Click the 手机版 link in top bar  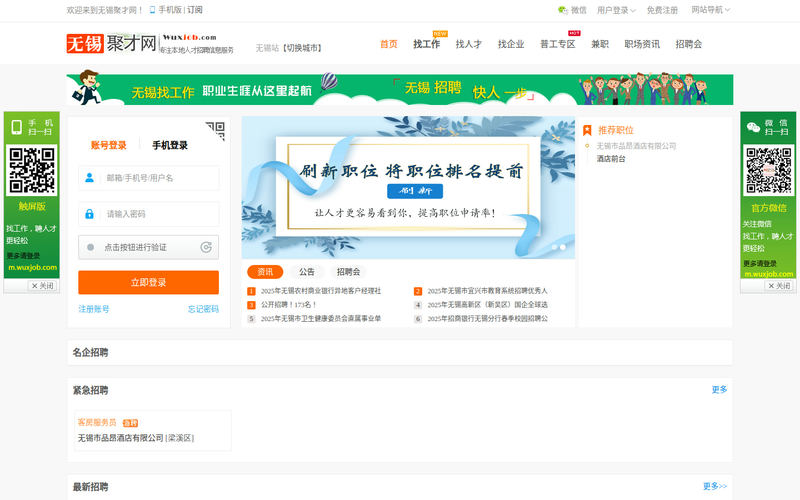170,10
